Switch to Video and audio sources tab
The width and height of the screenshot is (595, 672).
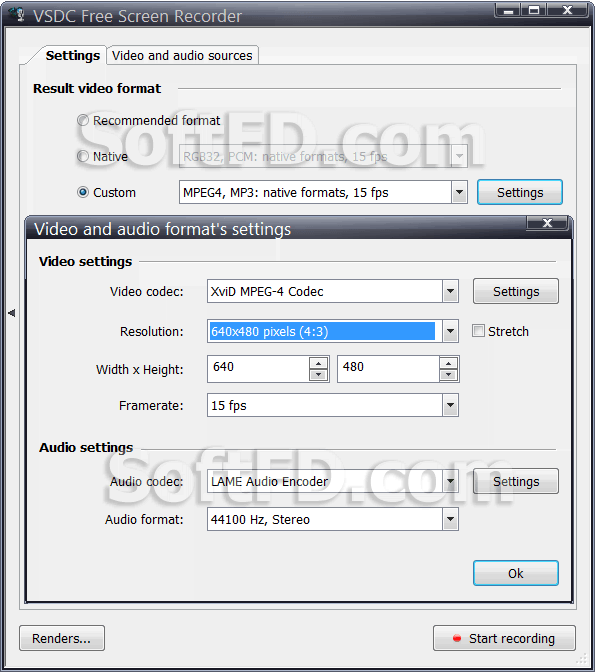coord(182,55)
